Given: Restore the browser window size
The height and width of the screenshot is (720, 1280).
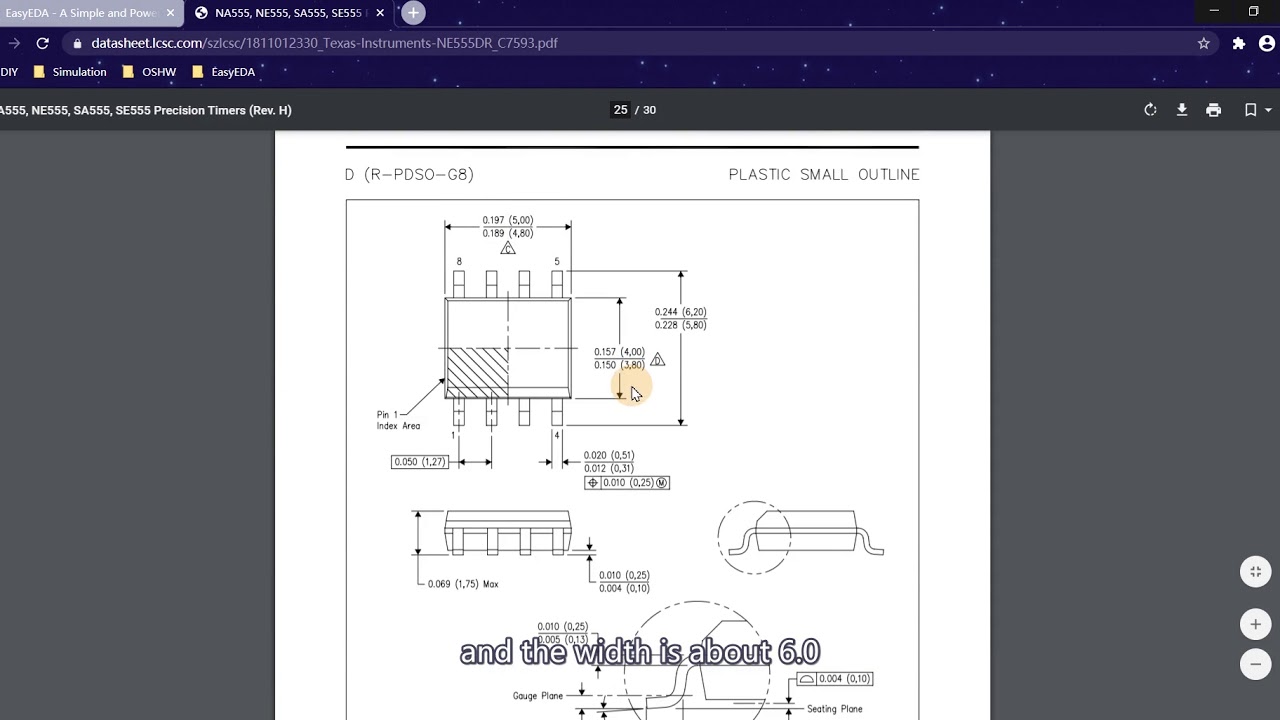Looking at the screenshot, I should (x=1254, y=11).
